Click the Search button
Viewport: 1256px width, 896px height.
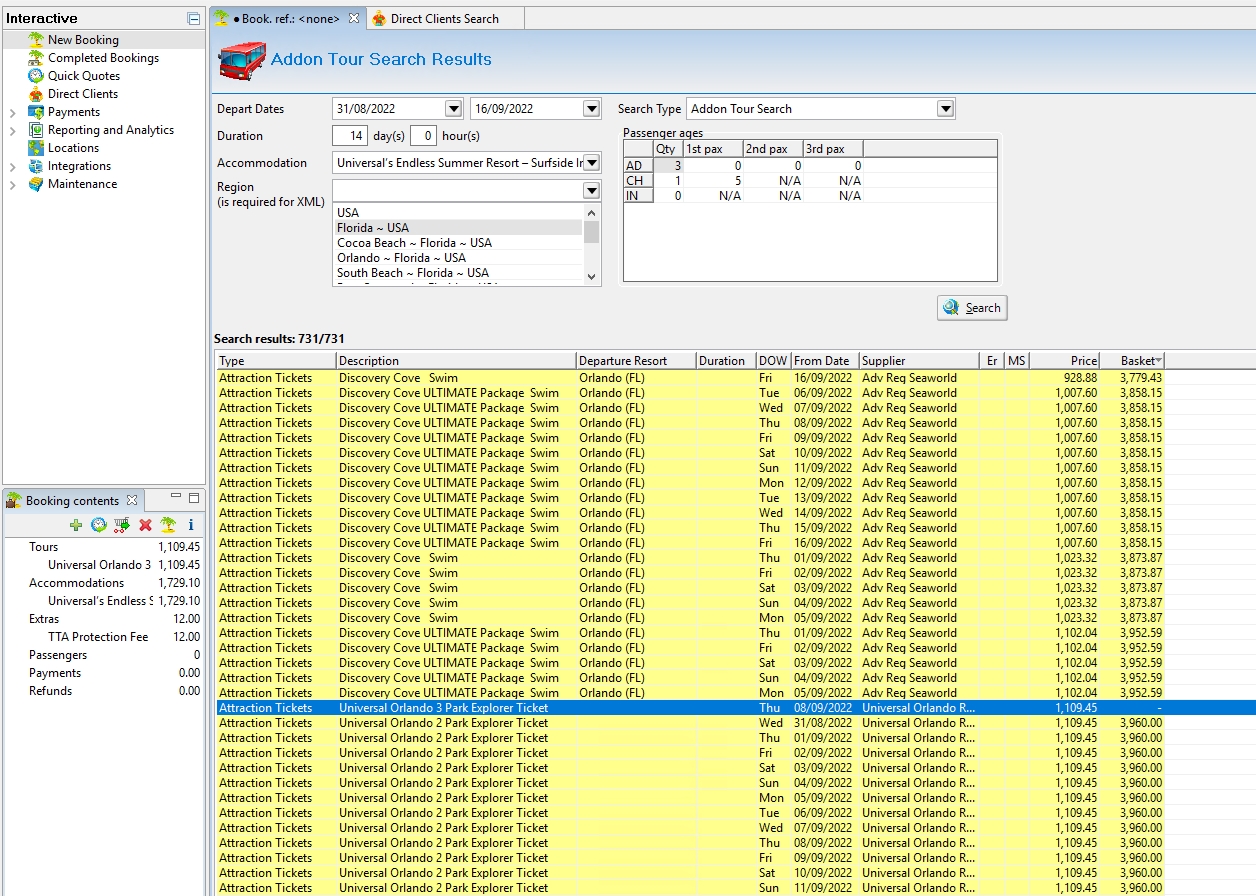[972, 308]
